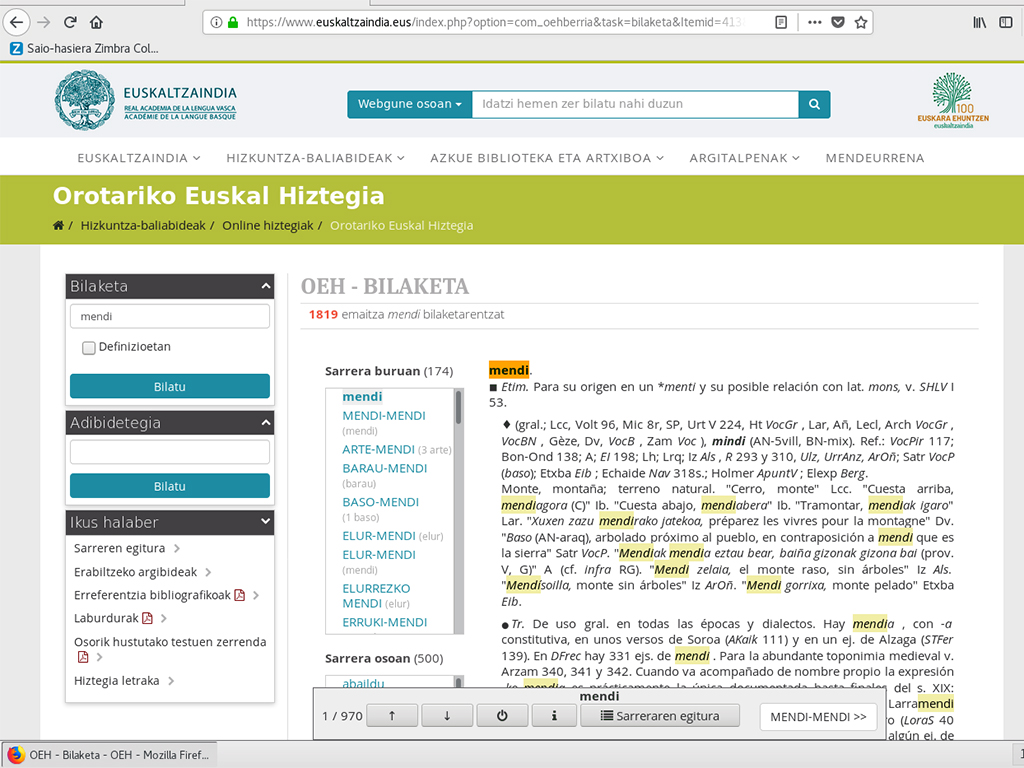
Task: Select BARAU-MENDI entry
Action: point(385,468)
